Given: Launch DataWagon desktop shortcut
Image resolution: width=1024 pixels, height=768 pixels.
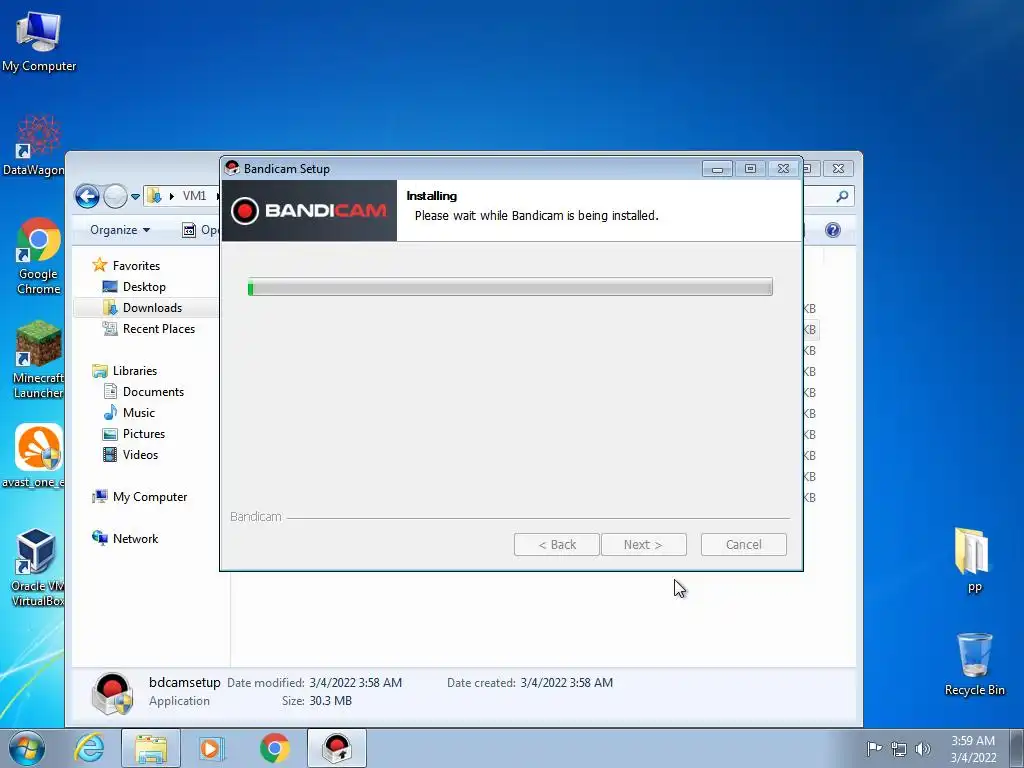Looking at the screenshot, I should 34,145.
